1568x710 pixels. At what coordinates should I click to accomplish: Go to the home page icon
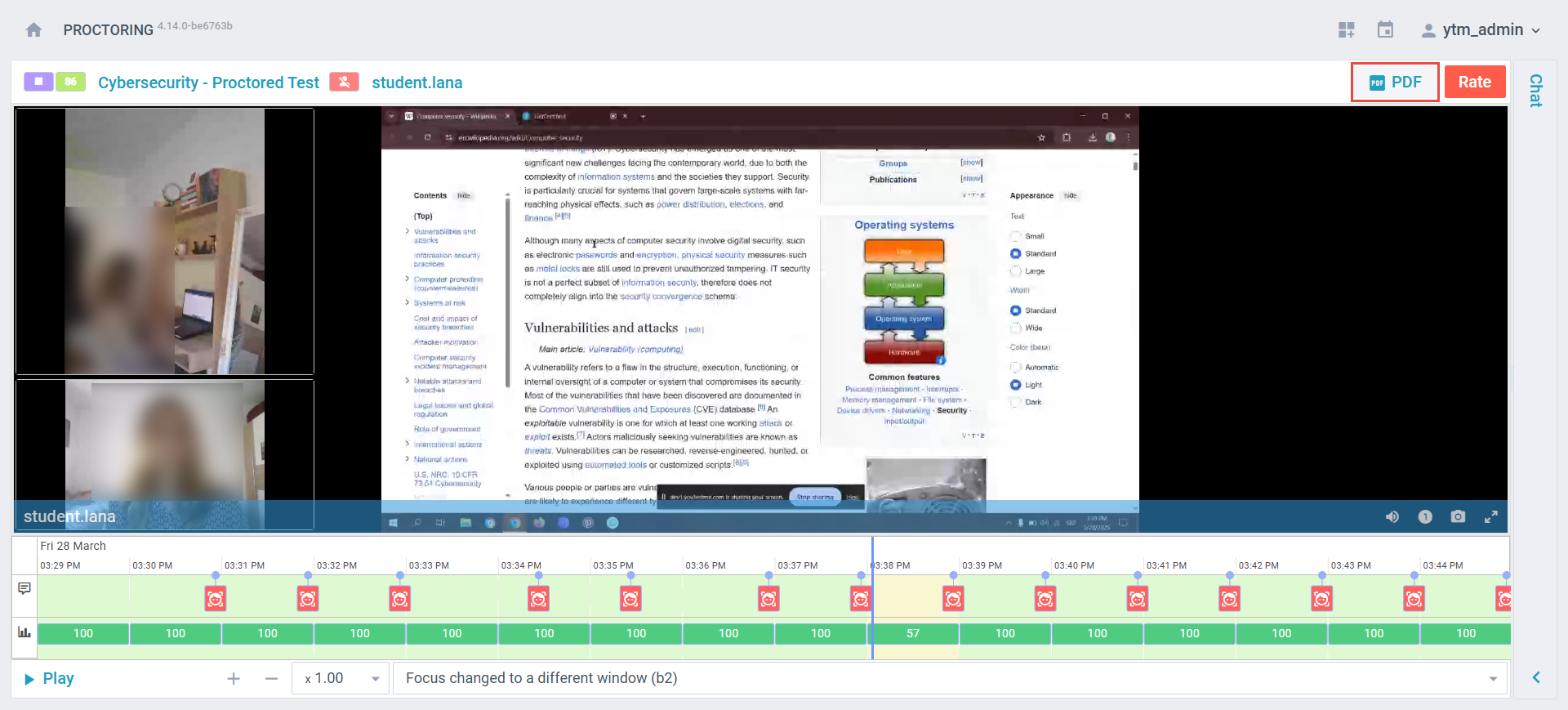(33, 30)
